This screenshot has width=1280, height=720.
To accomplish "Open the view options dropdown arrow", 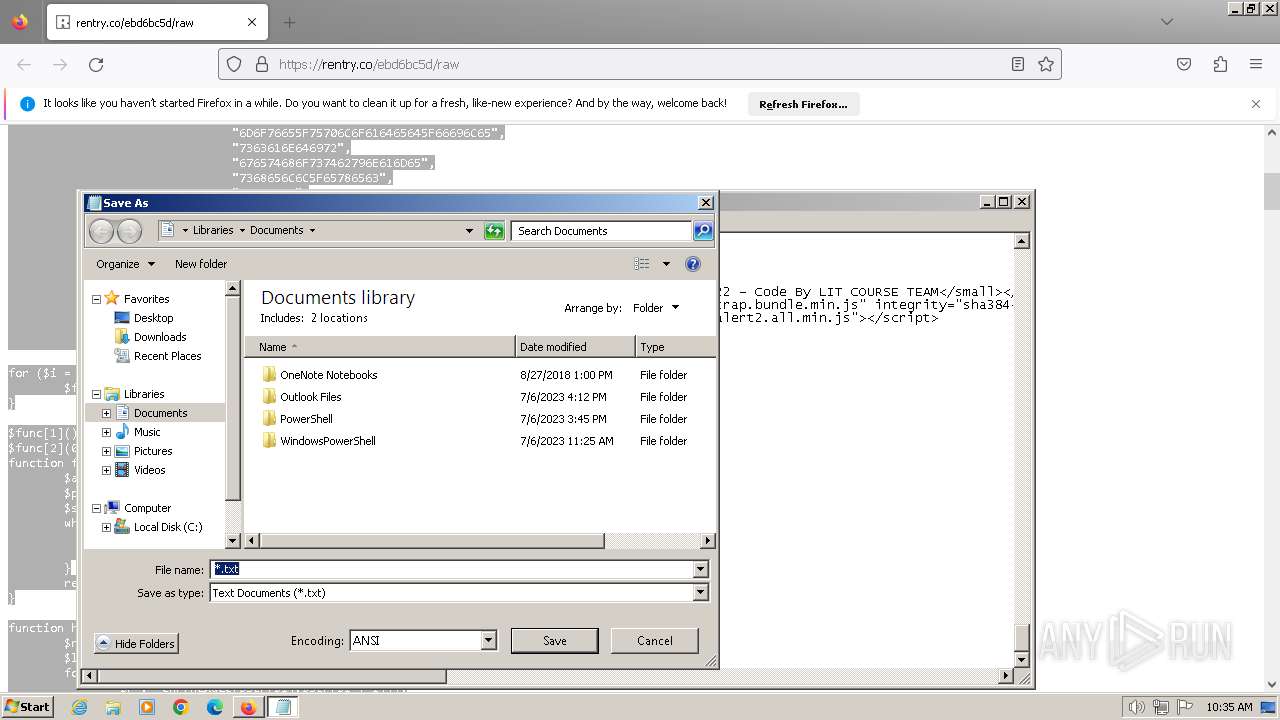I will (x=667, y=264).
